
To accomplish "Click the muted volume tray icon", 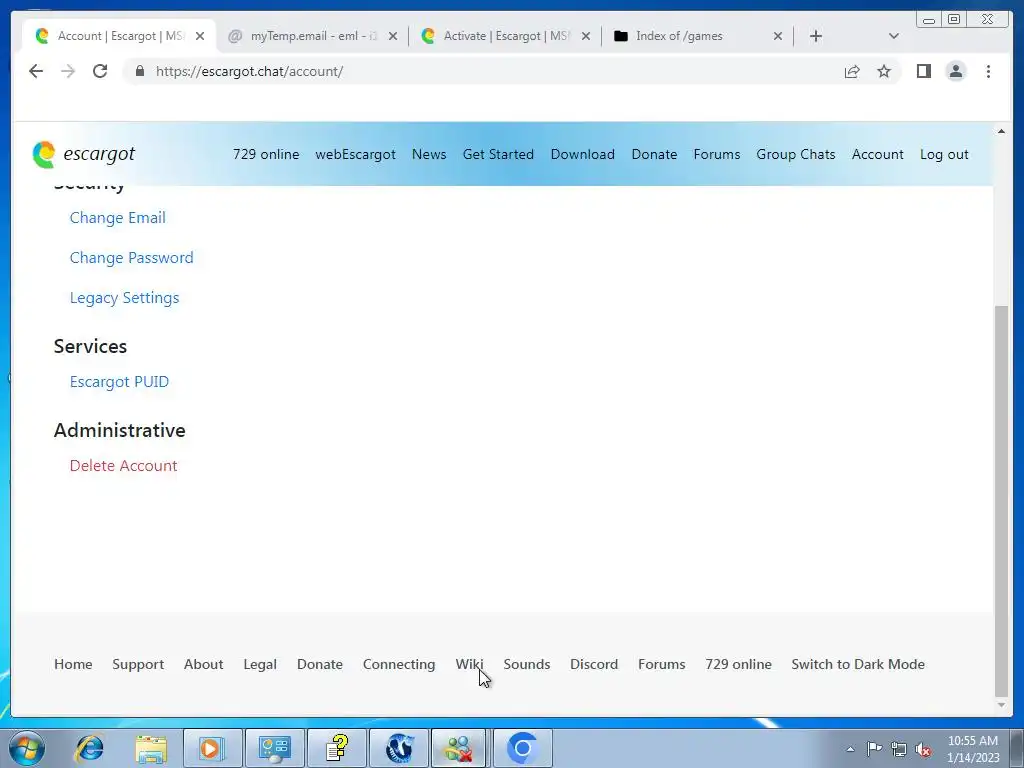I will (923, 749).
